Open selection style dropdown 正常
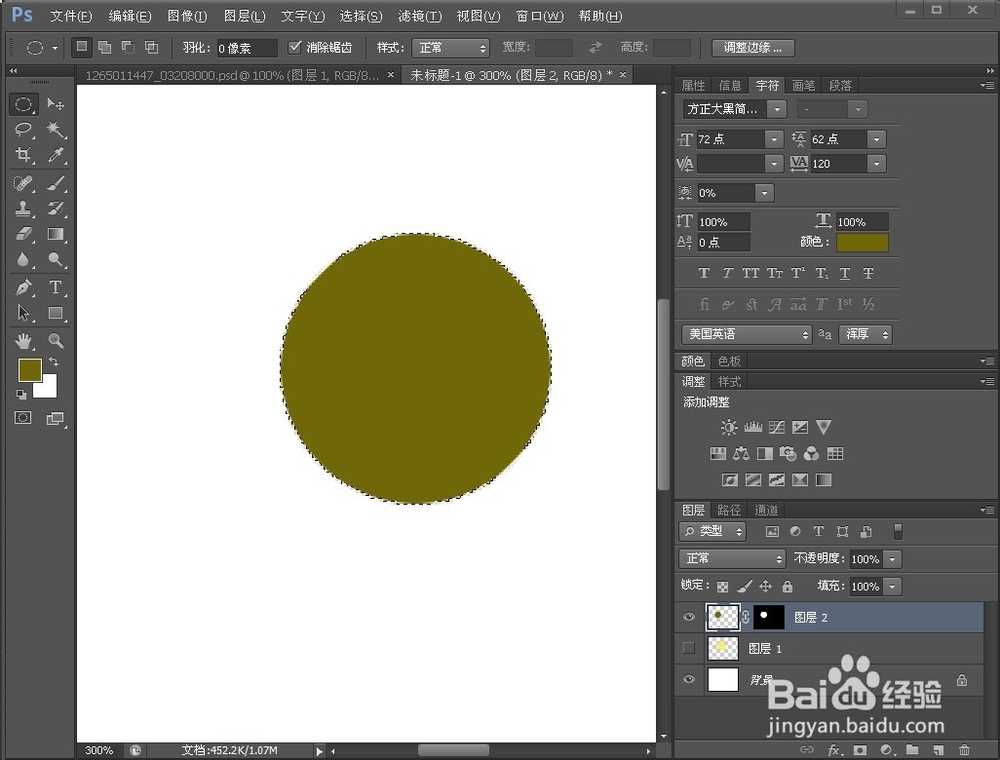Screen dimensions: 1000x760 (x=451, y=47)
